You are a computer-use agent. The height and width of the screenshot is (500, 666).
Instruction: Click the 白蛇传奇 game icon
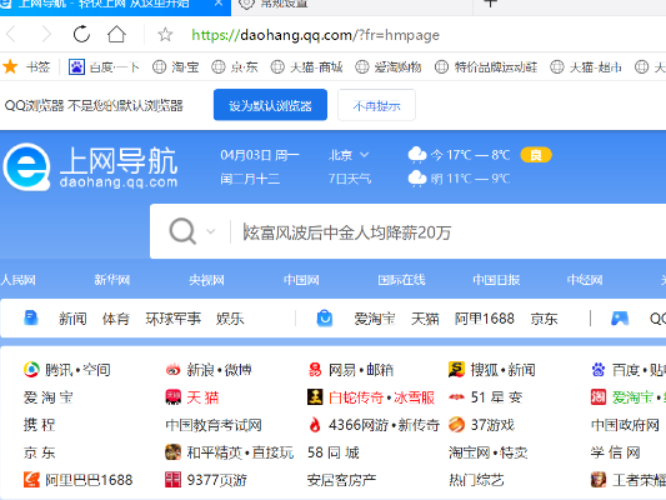pos(315,397)
